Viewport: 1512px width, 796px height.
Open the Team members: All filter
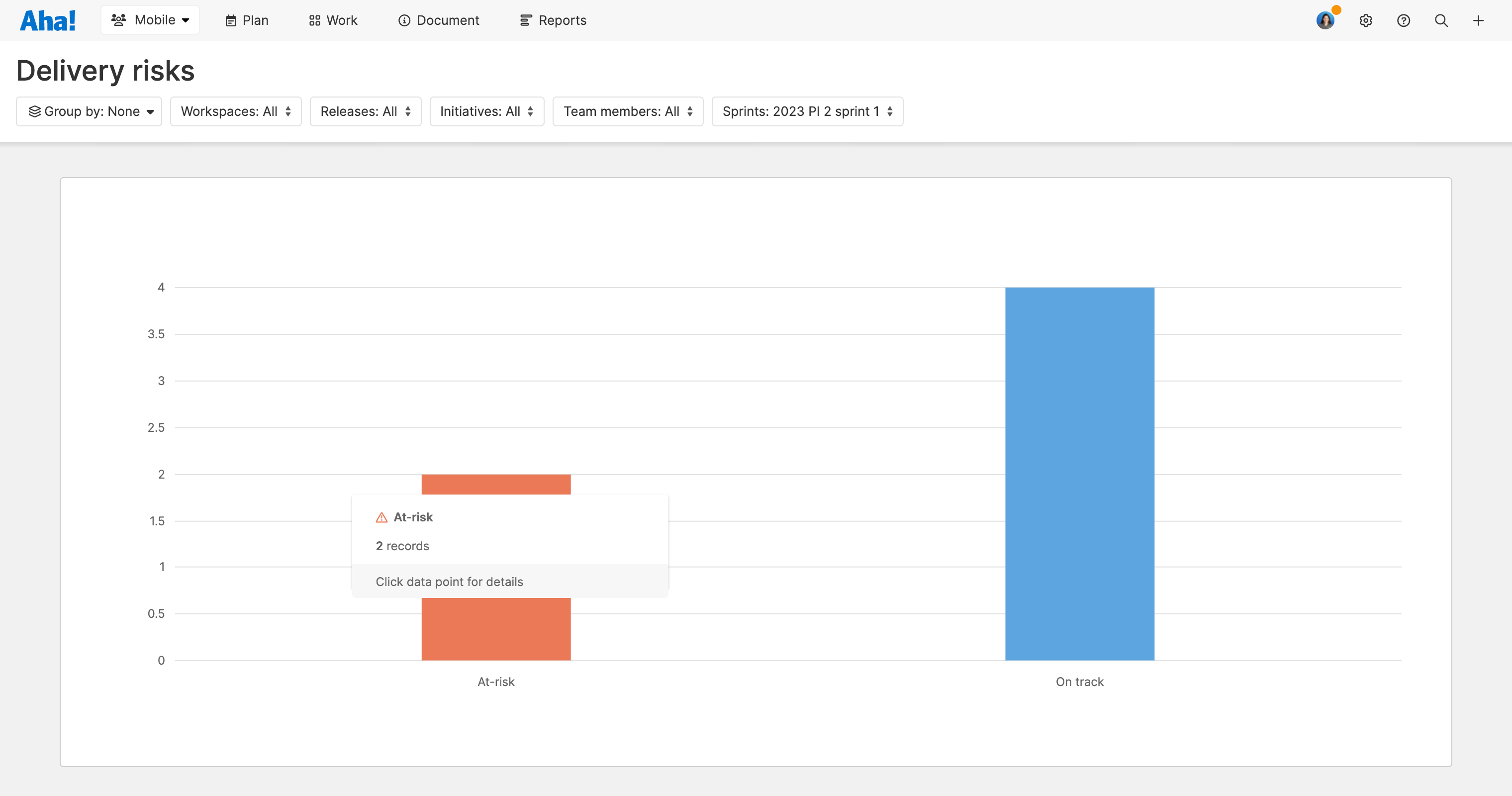628,111
